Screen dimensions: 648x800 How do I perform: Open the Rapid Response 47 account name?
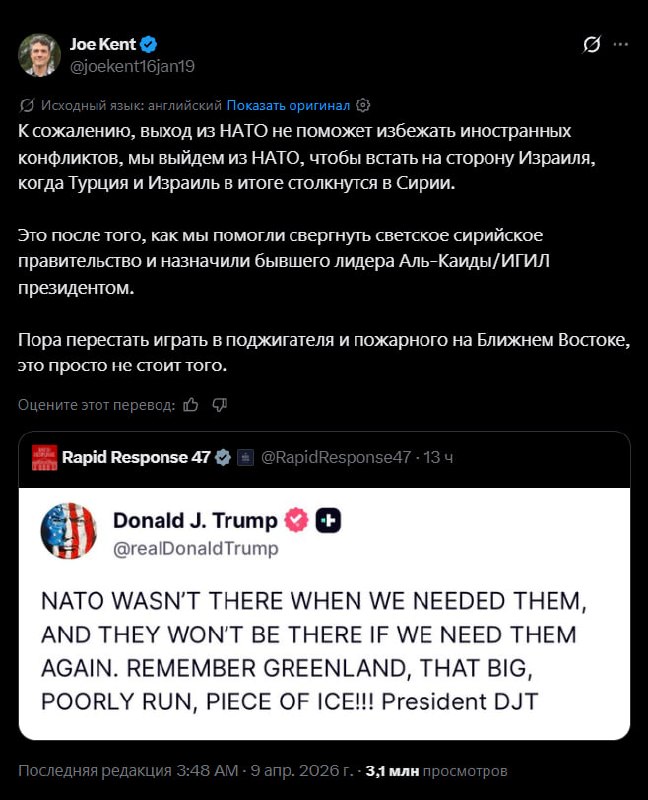pos(135,457)
